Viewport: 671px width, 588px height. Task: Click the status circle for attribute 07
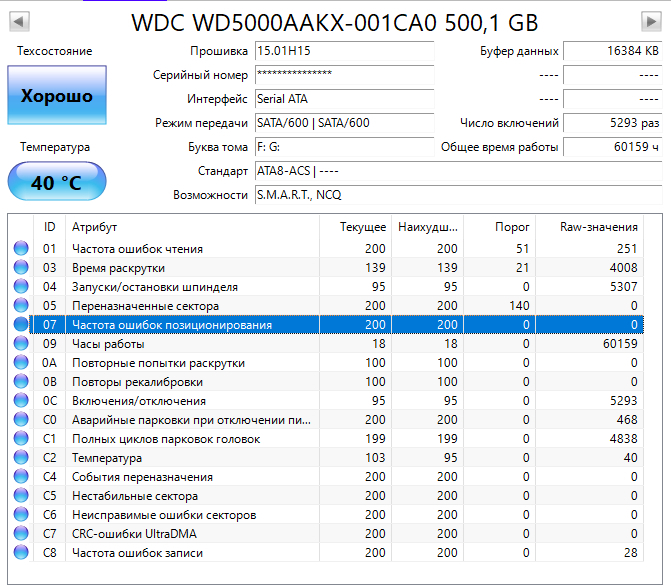click(21, 324)
